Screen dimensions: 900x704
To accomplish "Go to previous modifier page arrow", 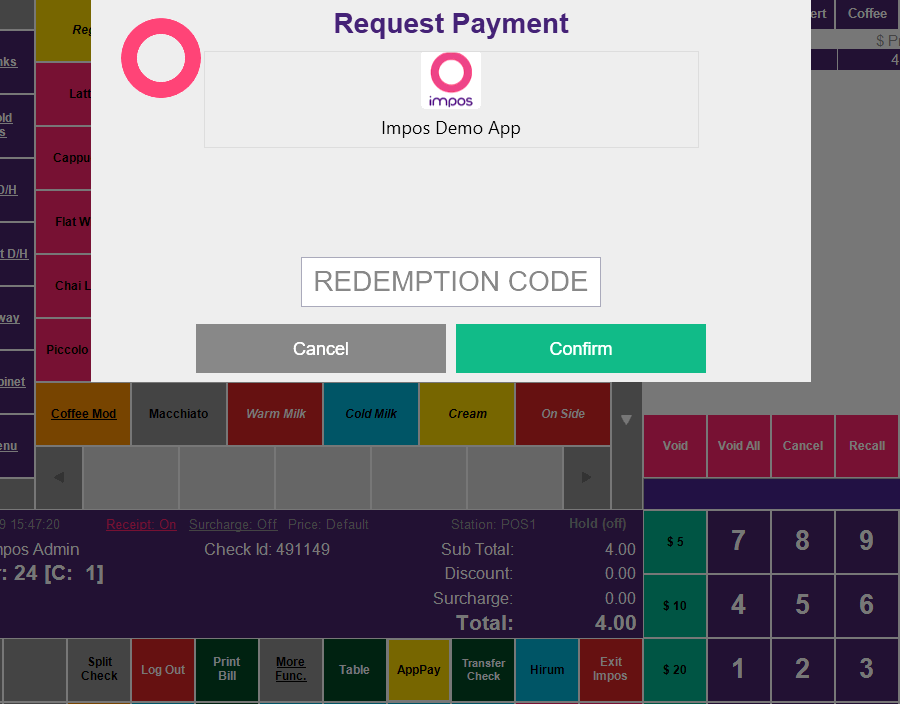I will [x=59, y=477].
